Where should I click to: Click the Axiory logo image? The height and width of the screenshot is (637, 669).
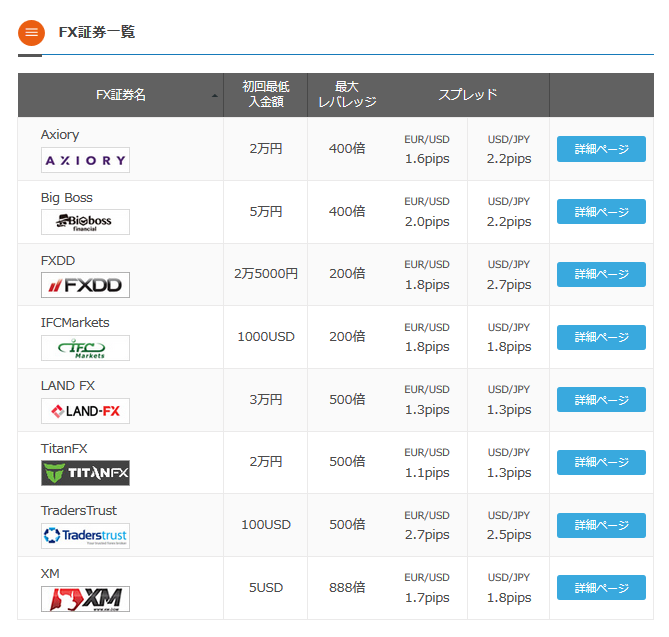click(x=85, y=160)
